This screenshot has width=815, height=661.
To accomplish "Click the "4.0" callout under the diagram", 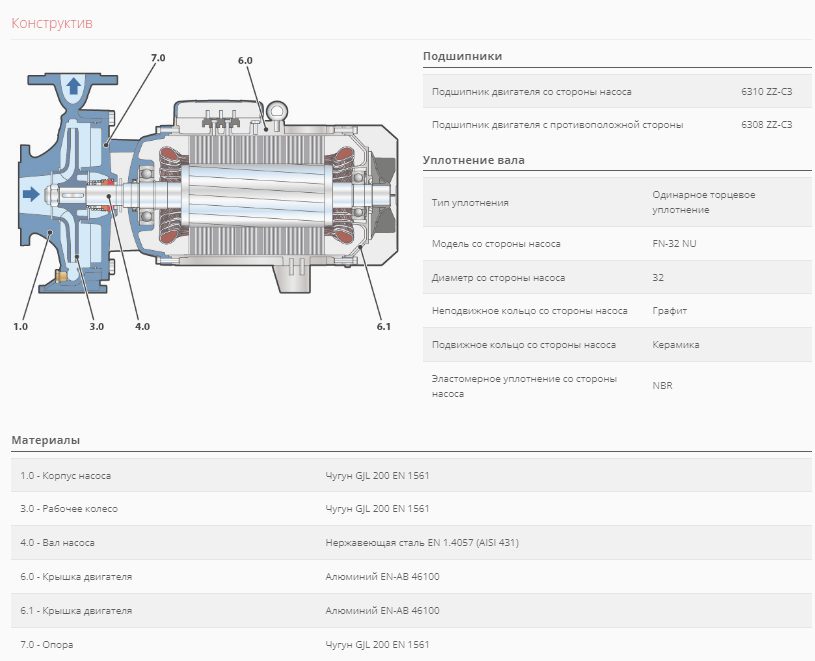I will coord(142,326).
